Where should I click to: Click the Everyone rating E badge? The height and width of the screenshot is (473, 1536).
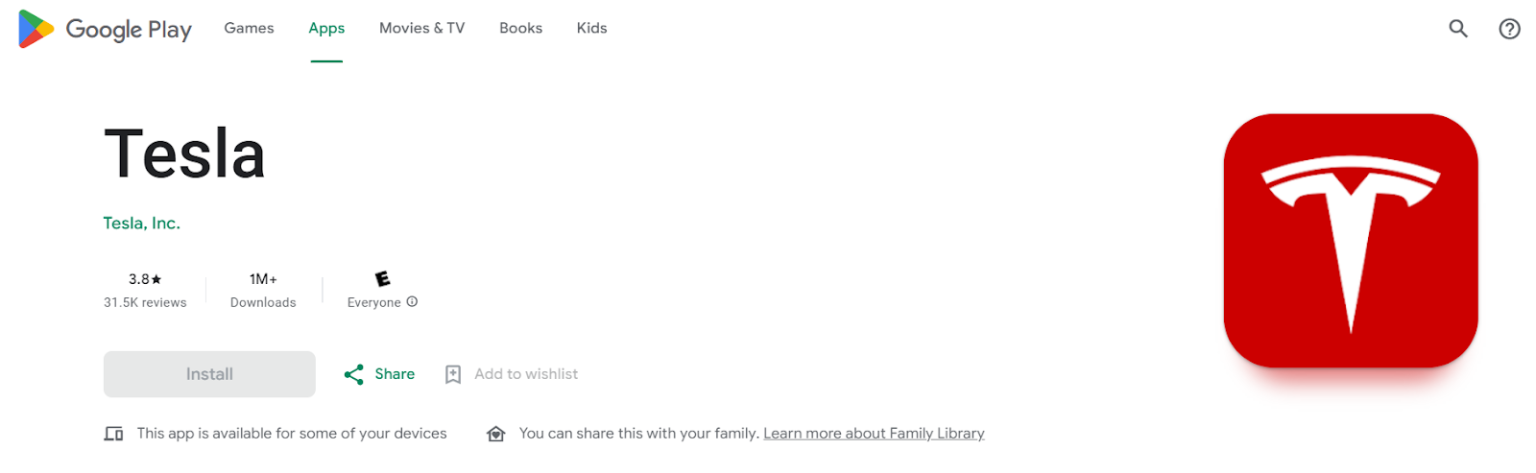382,279
